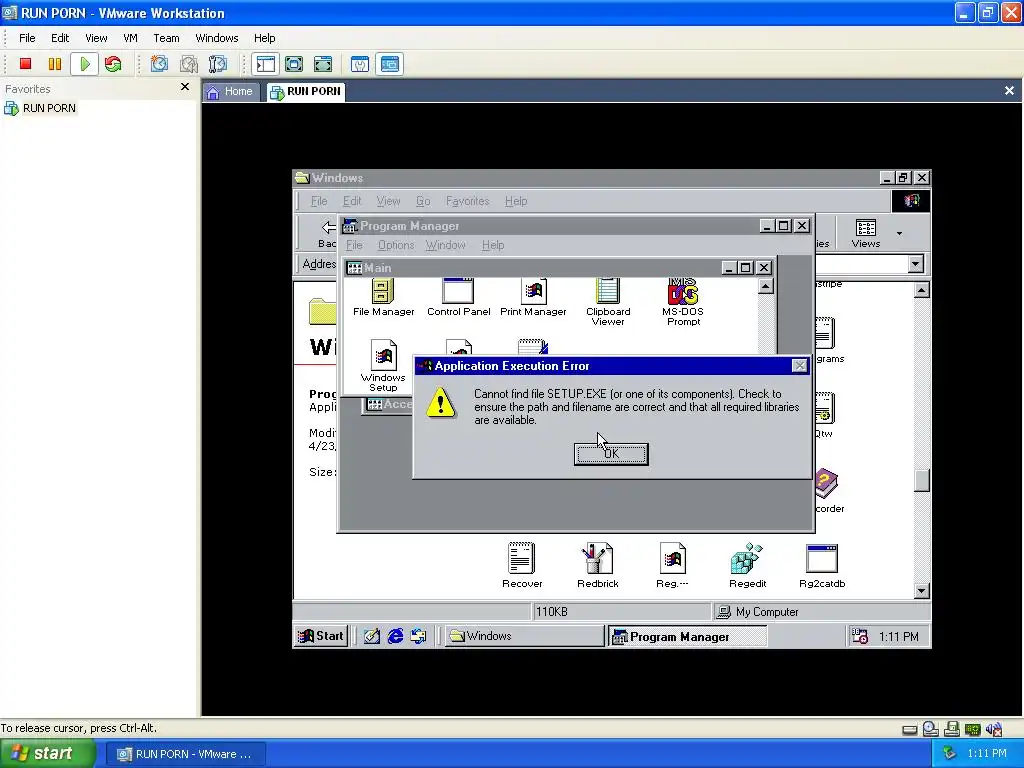This screenshot has width=1024, height=768.
Task: Open the VMware File menu
Action: pos(27,38)
